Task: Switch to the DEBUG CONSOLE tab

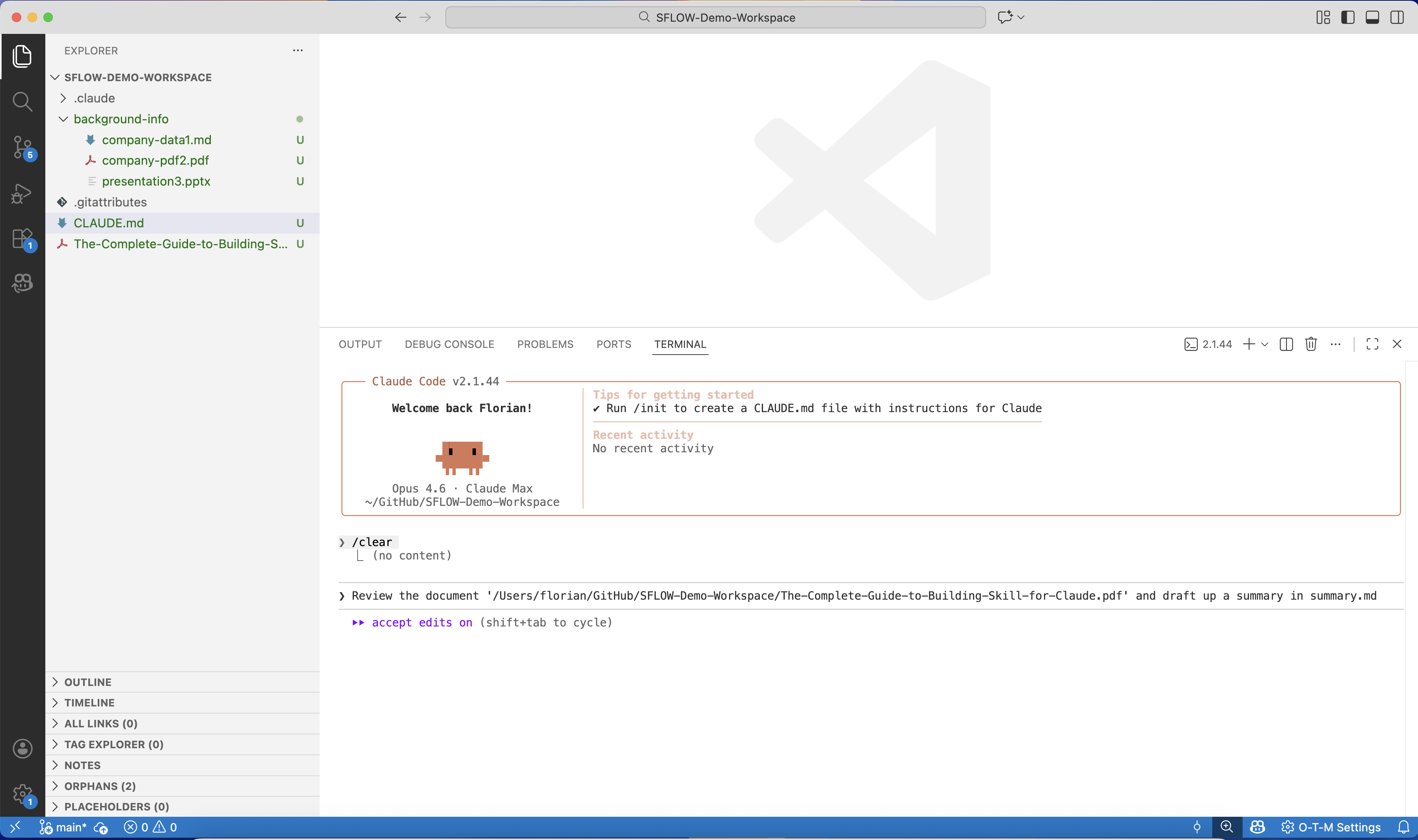Action: coord(449,344)
